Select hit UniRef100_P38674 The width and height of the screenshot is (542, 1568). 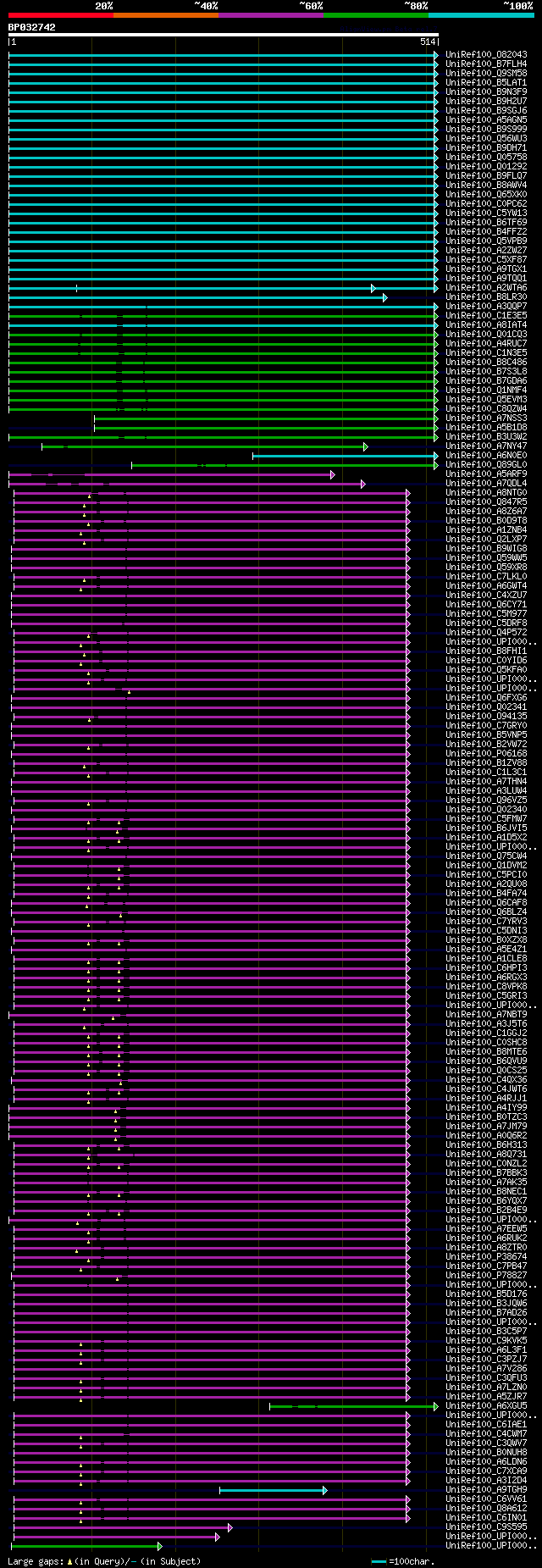[486, 1256]
